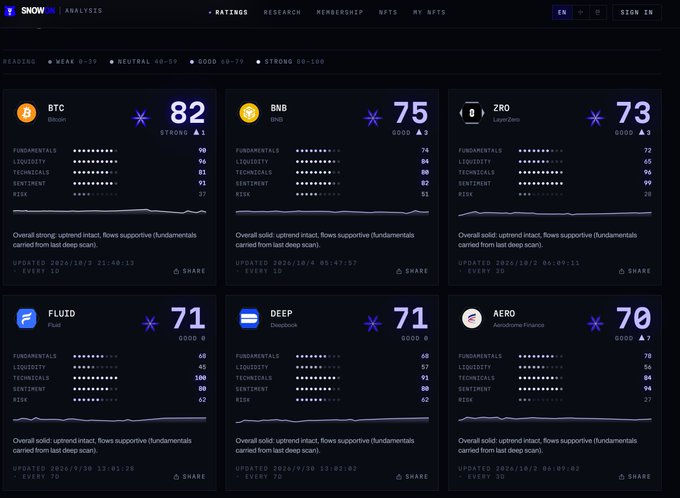The image size is (680, 498).
Task: Click the DEEP 'Updated 2026/9/30' timestamp
Action: [296, 469]
